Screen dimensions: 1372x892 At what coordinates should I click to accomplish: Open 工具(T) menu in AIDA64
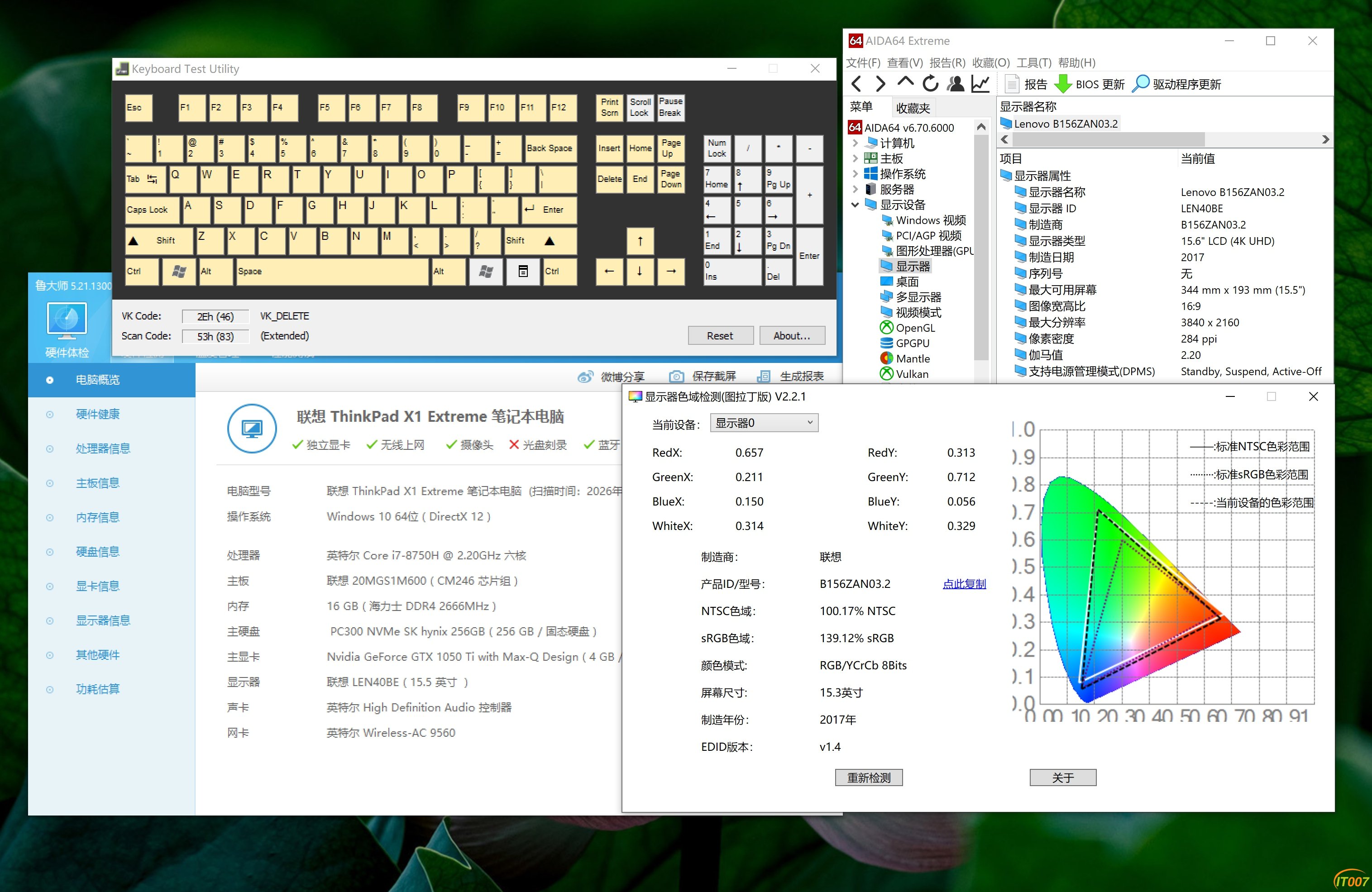coord(1033,62)
